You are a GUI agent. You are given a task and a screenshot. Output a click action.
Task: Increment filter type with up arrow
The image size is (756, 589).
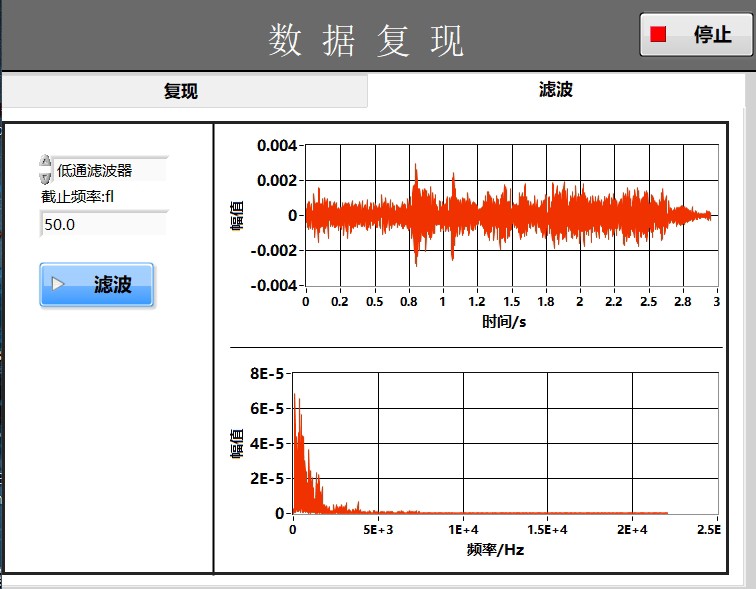point(45,161)
